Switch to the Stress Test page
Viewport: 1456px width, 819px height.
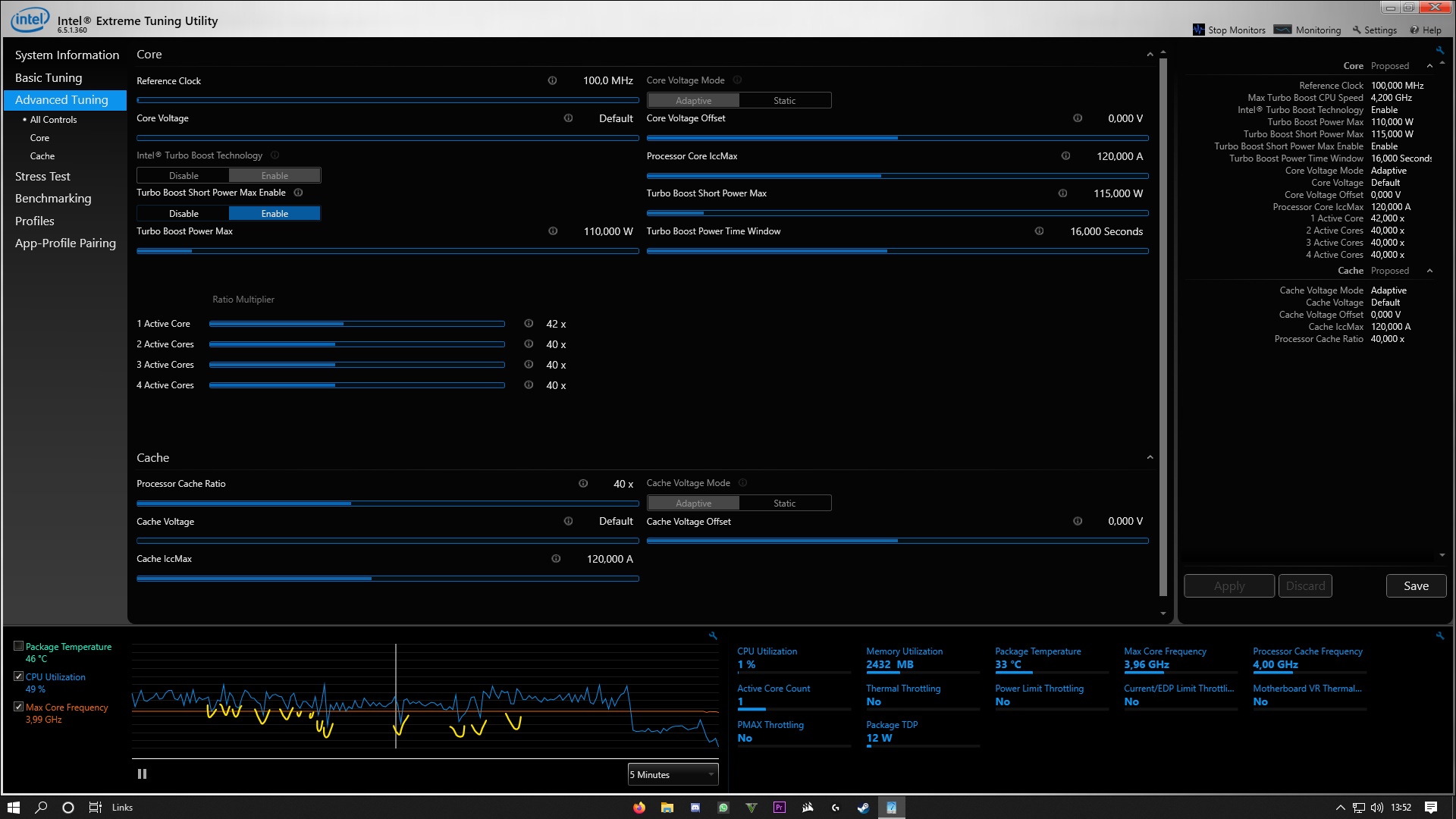pyautogui.click(x=43, y=176)
